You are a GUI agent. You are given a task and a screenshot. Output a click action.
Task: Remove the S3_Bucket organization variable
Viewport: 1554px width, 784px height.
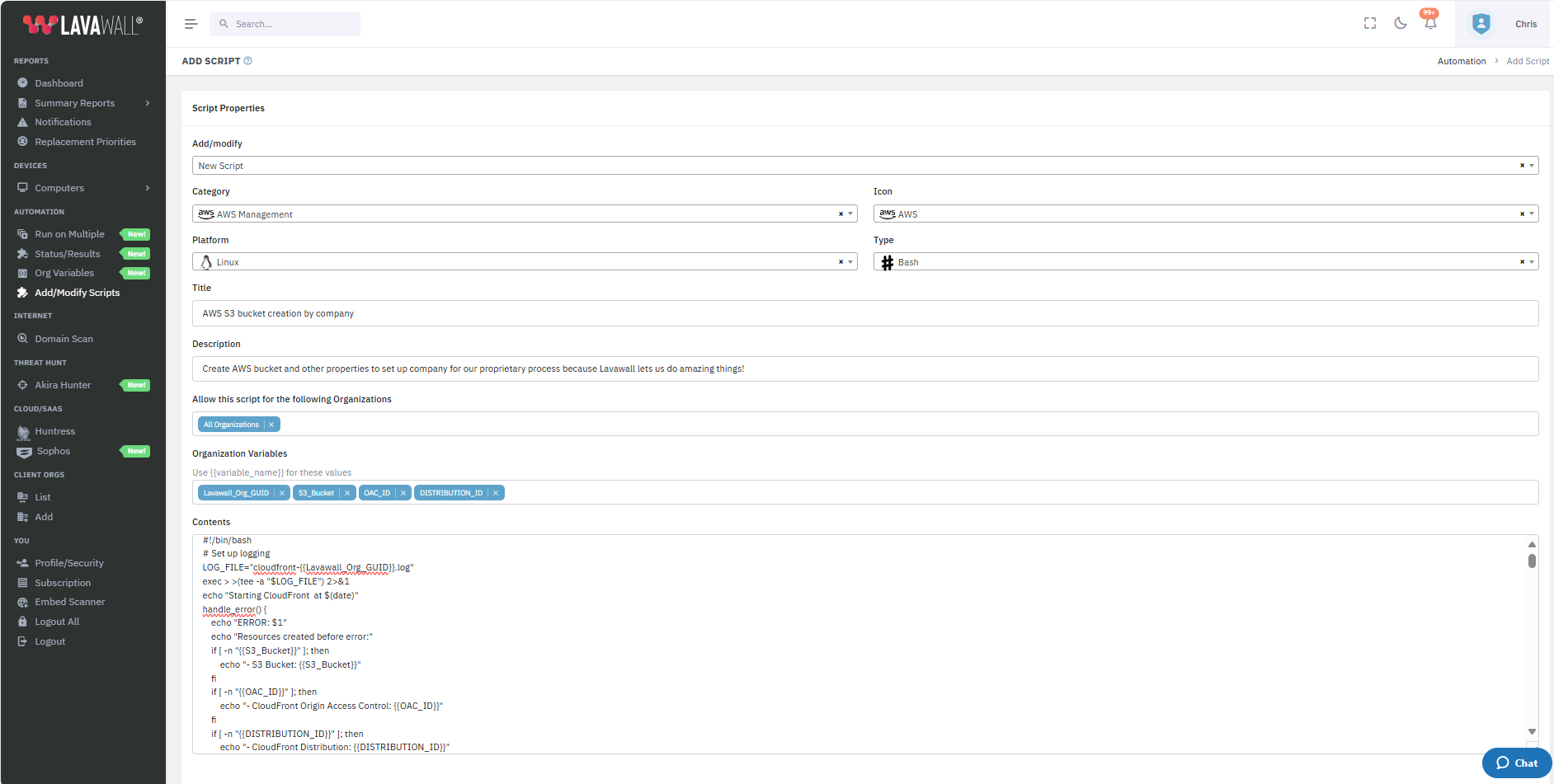click(347, 492)
